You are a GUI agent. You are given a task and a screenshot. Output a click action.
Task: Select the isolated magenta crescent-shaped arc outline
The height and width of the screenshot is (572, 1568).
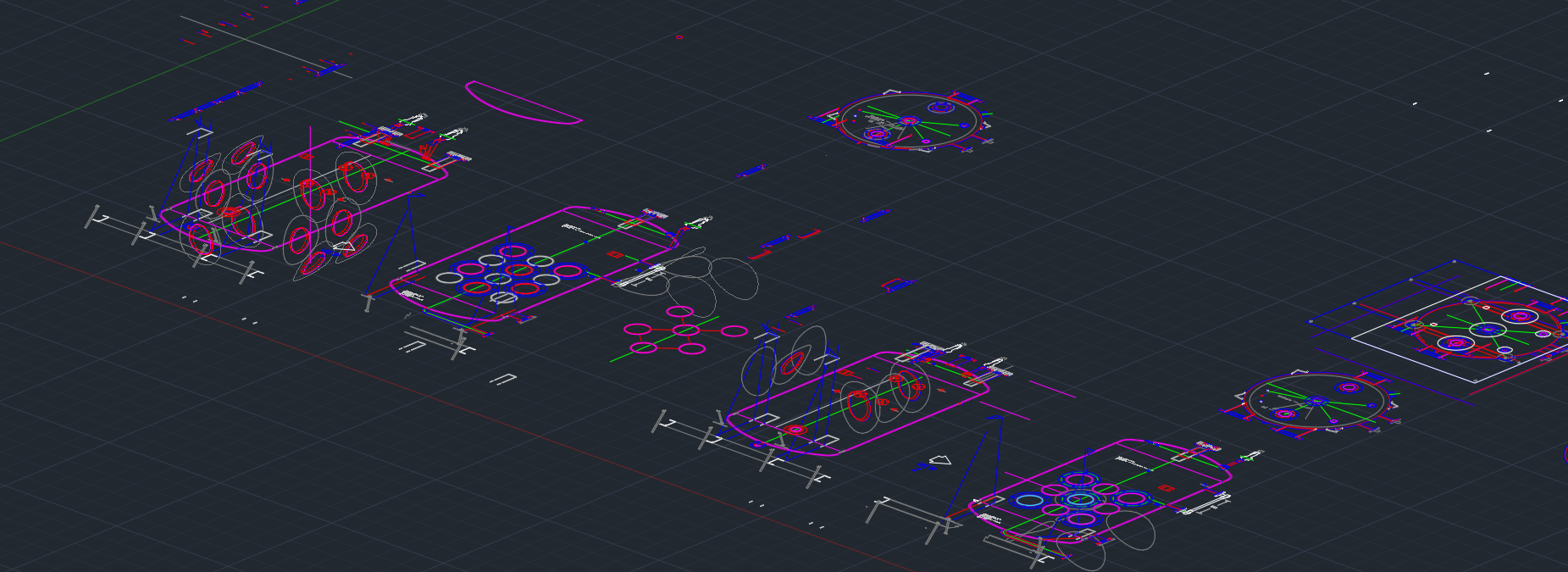(x=523, y=103)
